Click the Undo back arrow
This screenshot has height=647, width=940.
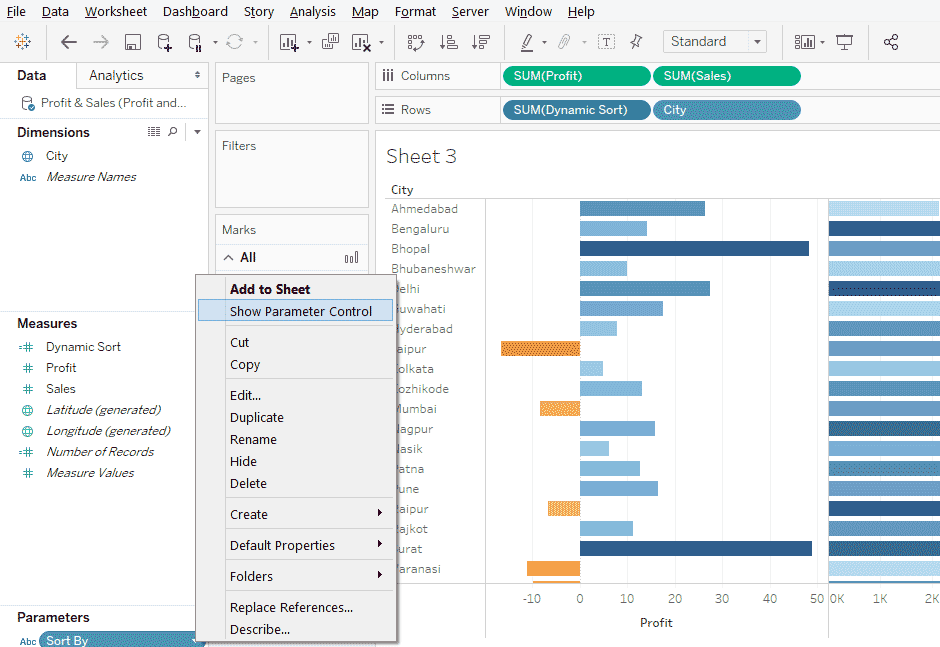pos(69,42)
